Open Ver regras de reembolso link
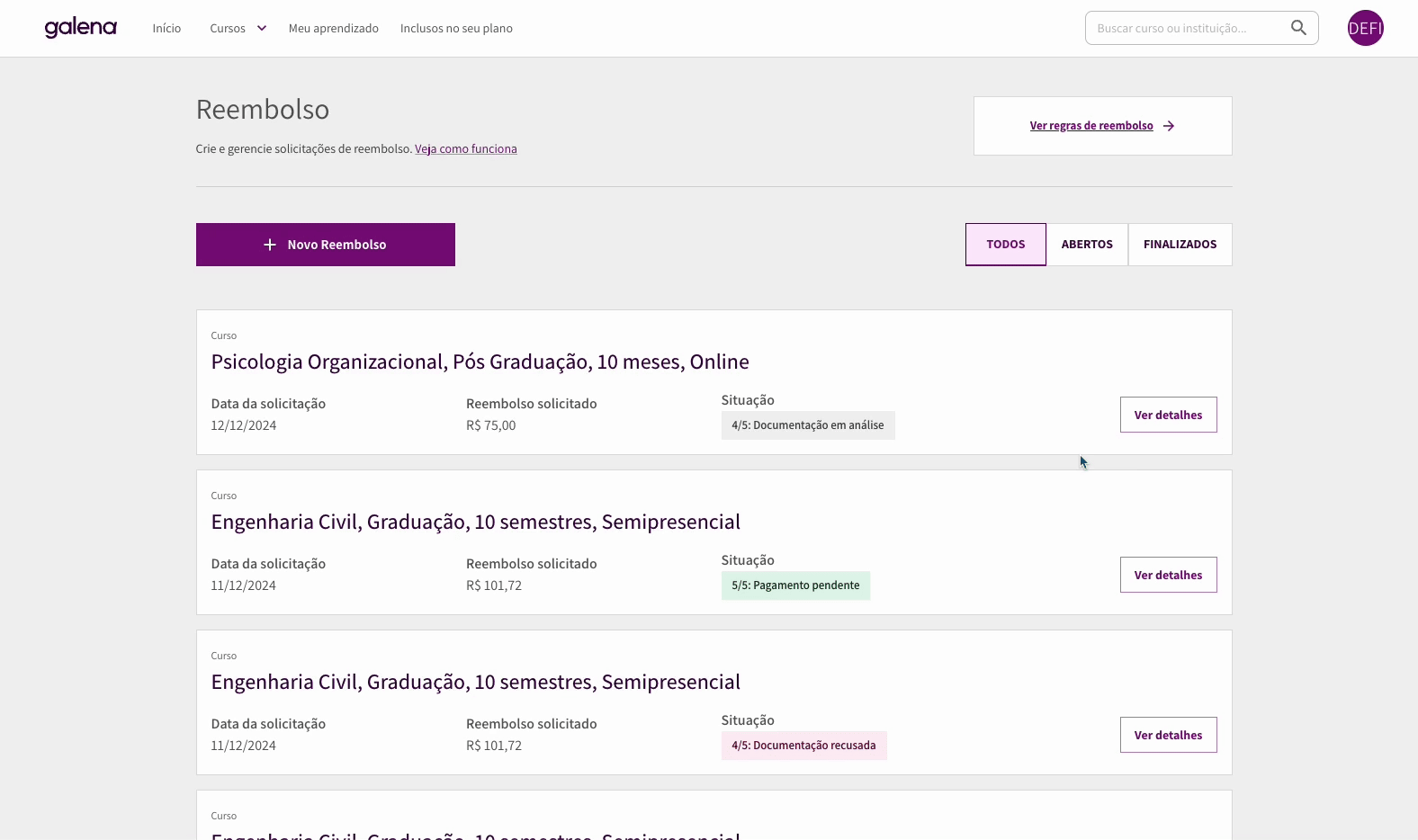The height and width of the screenshot is (840, 1418). coord(1091,126)
